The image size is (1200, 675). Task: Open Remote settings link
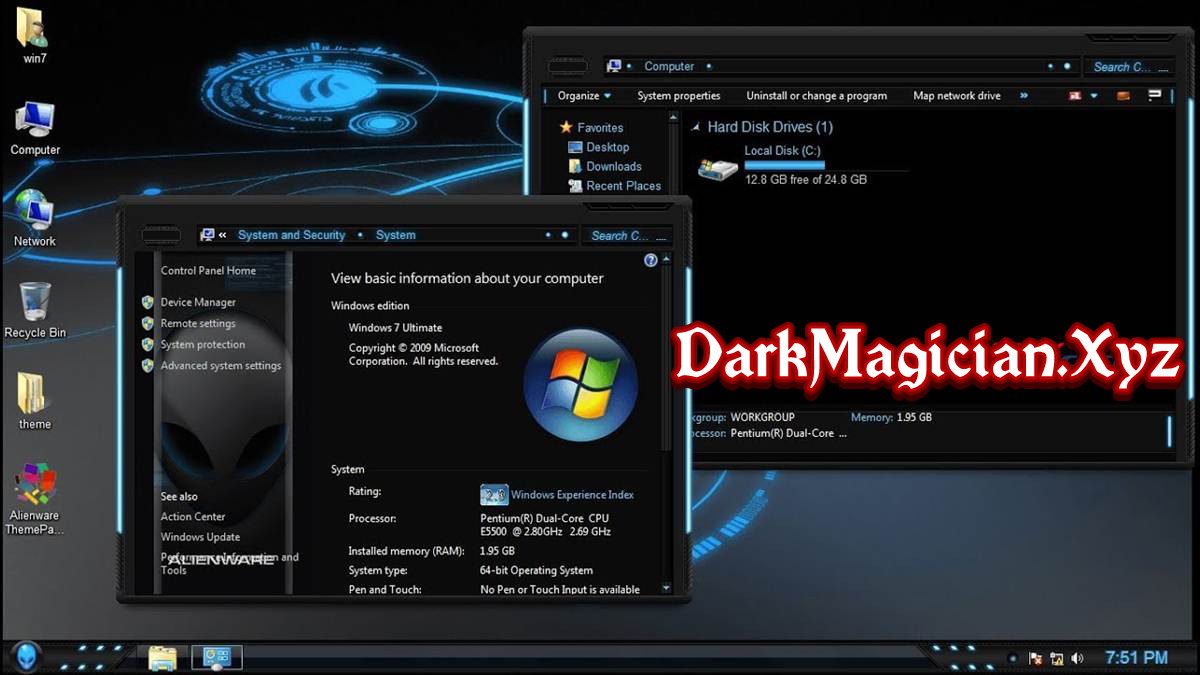click(198, 323)
